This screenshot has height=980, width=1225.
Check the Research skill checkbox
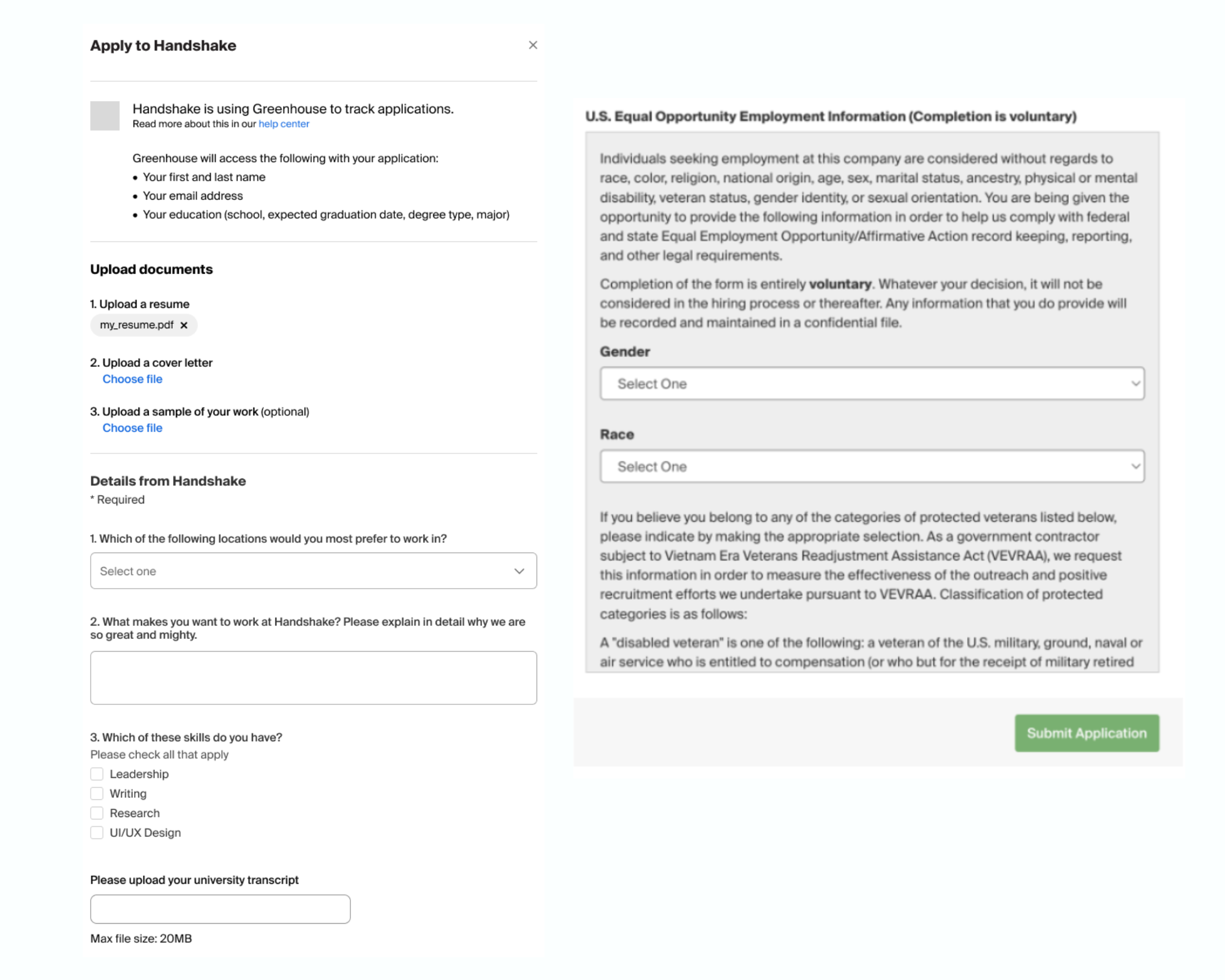click(97, 813)
